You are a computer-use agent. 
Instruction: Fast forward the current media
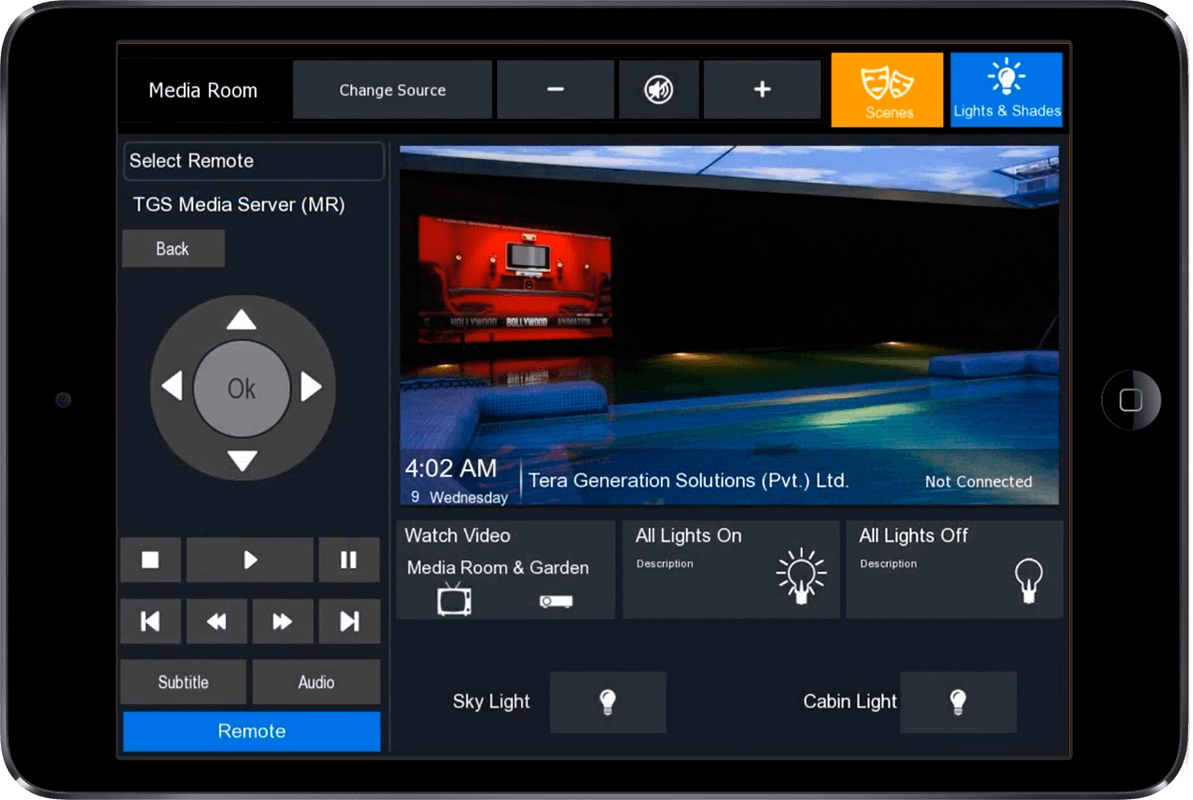pos(282,622)
